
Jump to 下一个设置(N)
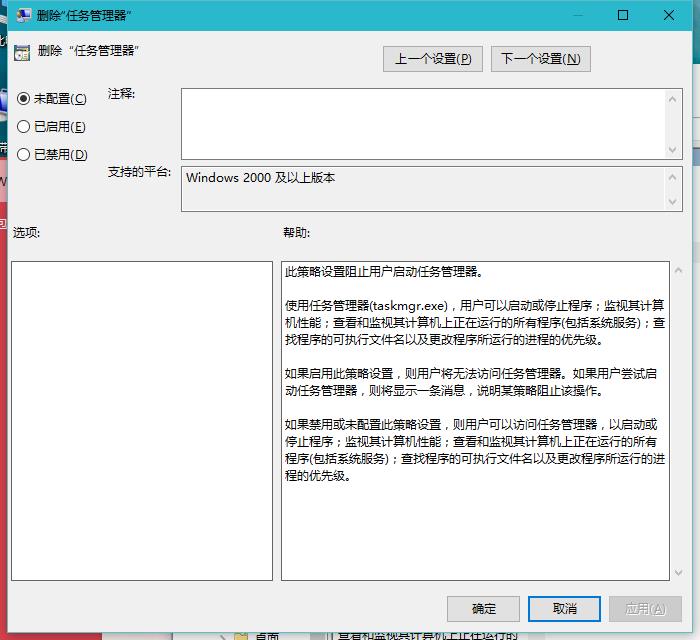540,59
